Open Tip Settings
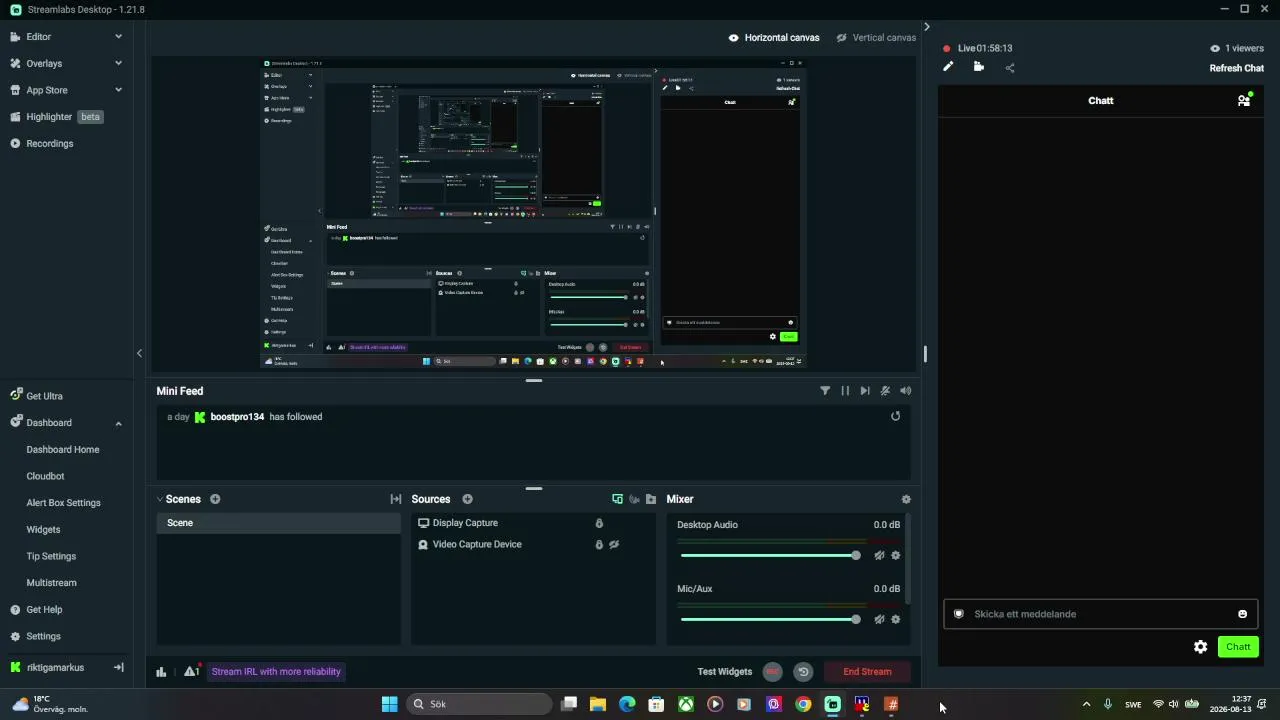1280x720 pixels. 51,556
